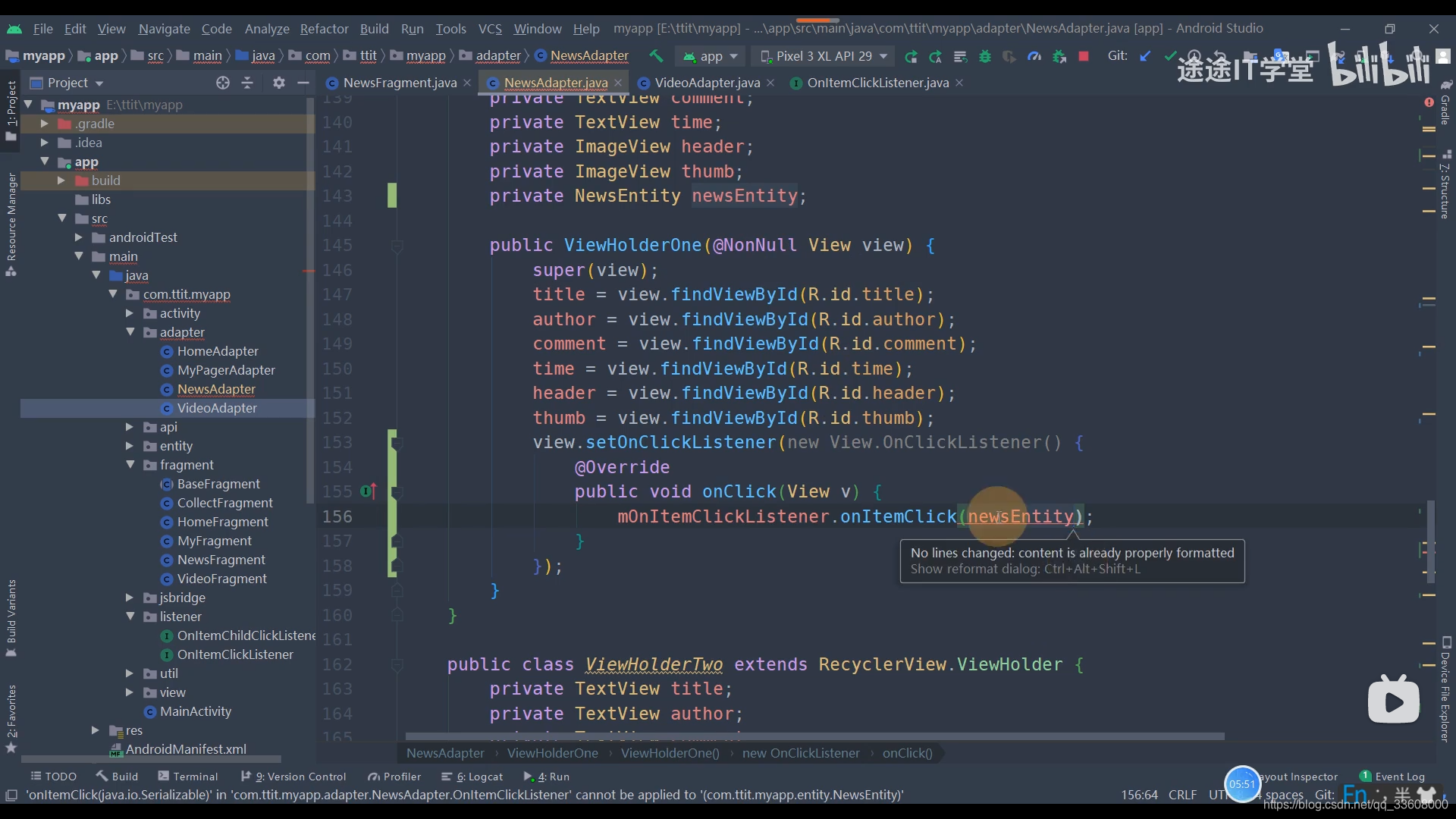
Task: Open the Pixel 3 XL API 29 device dropdown
Action: [x=824, y=56]
